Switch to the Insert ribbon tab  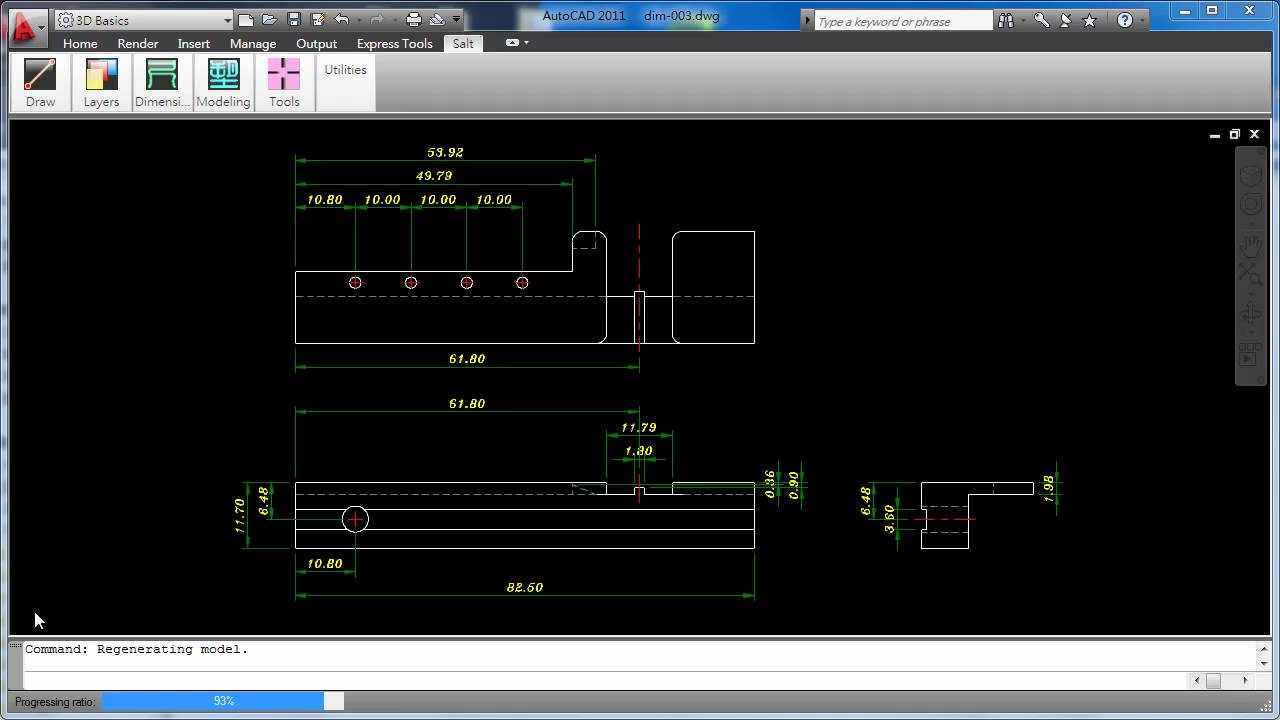tap(194, 43)
